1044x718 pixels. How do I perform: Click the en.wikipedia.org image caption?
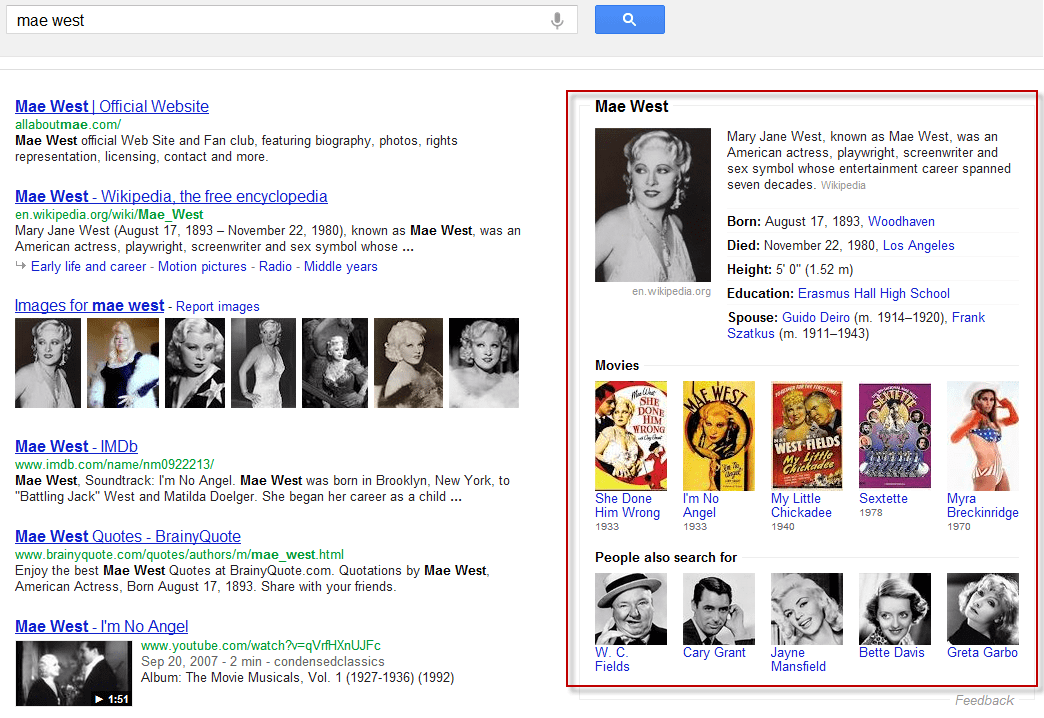(x=671, y=292)
